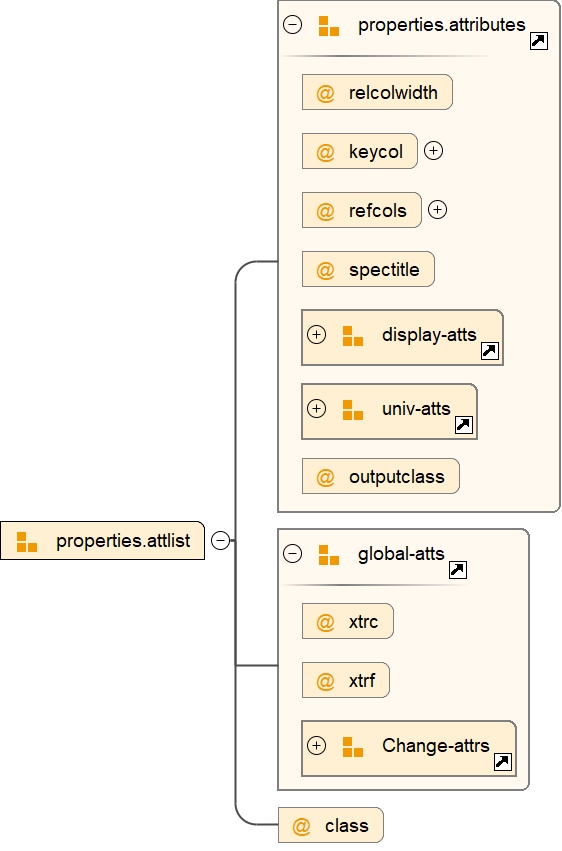This screenshot has height=851, width=562.
Task: Click the @ icon of keycol
Action: 325,152
